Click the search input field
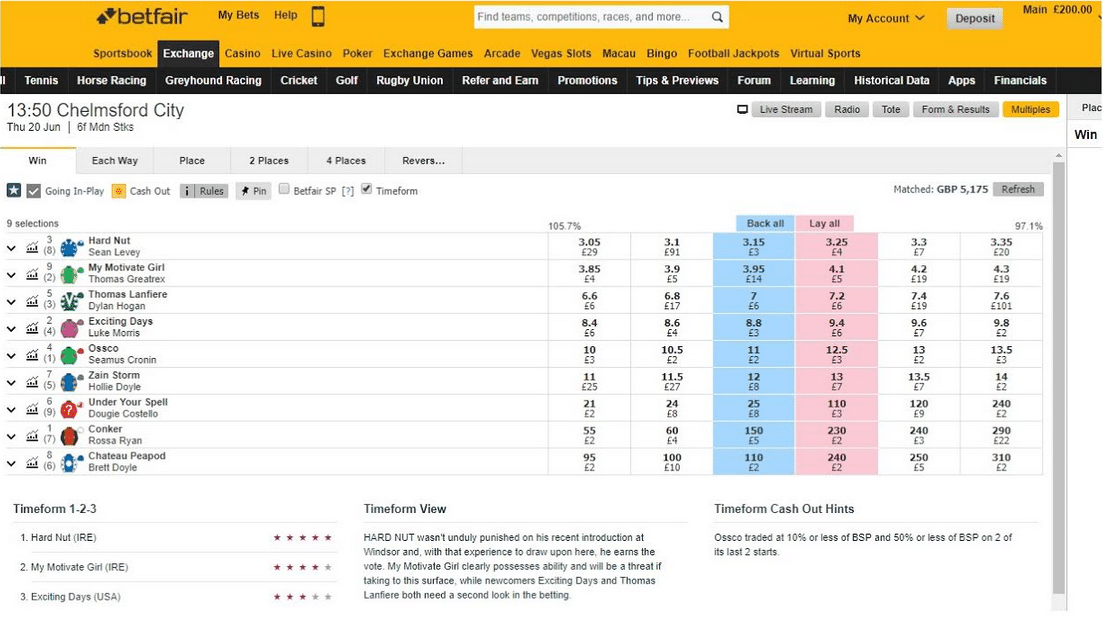This screenshot has height=620, width=1103. (592, 17)
